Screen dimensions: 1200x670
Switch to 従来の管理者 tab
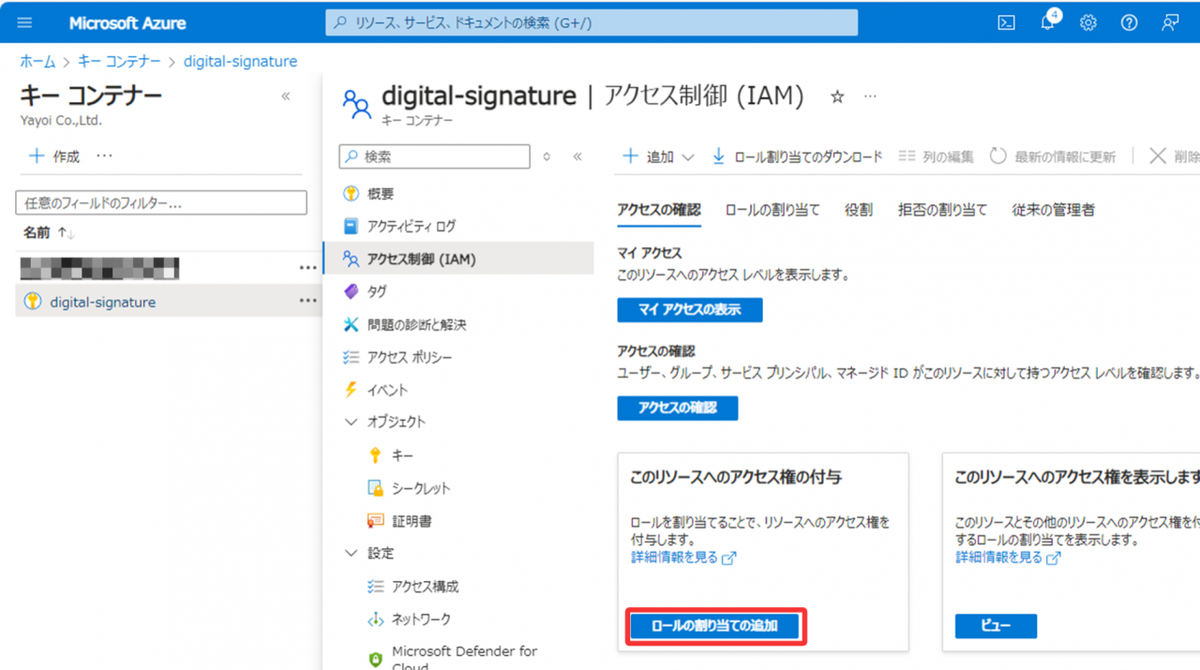coord(1053,209)
